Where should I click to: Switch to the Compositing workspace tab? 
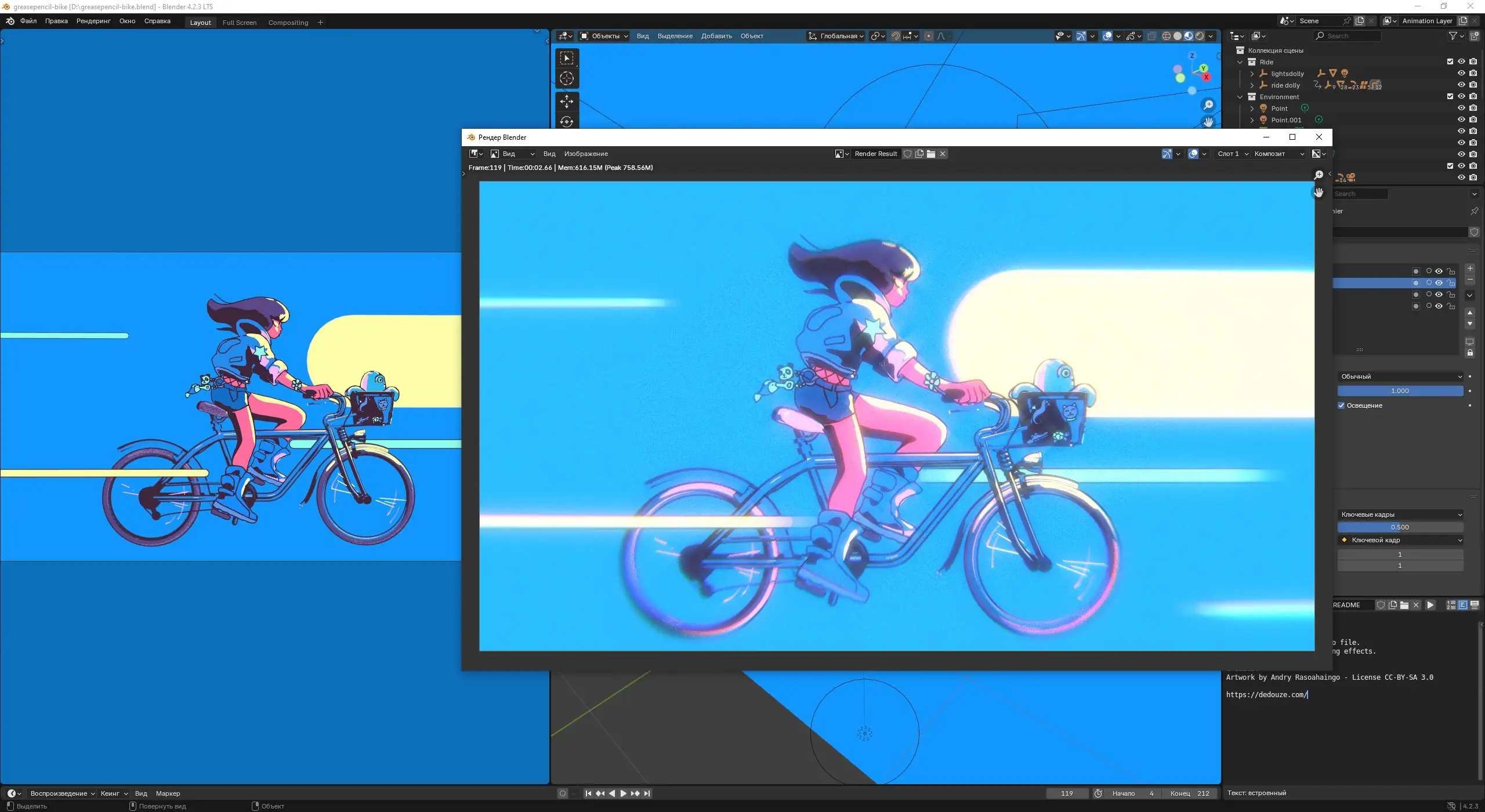288,23
